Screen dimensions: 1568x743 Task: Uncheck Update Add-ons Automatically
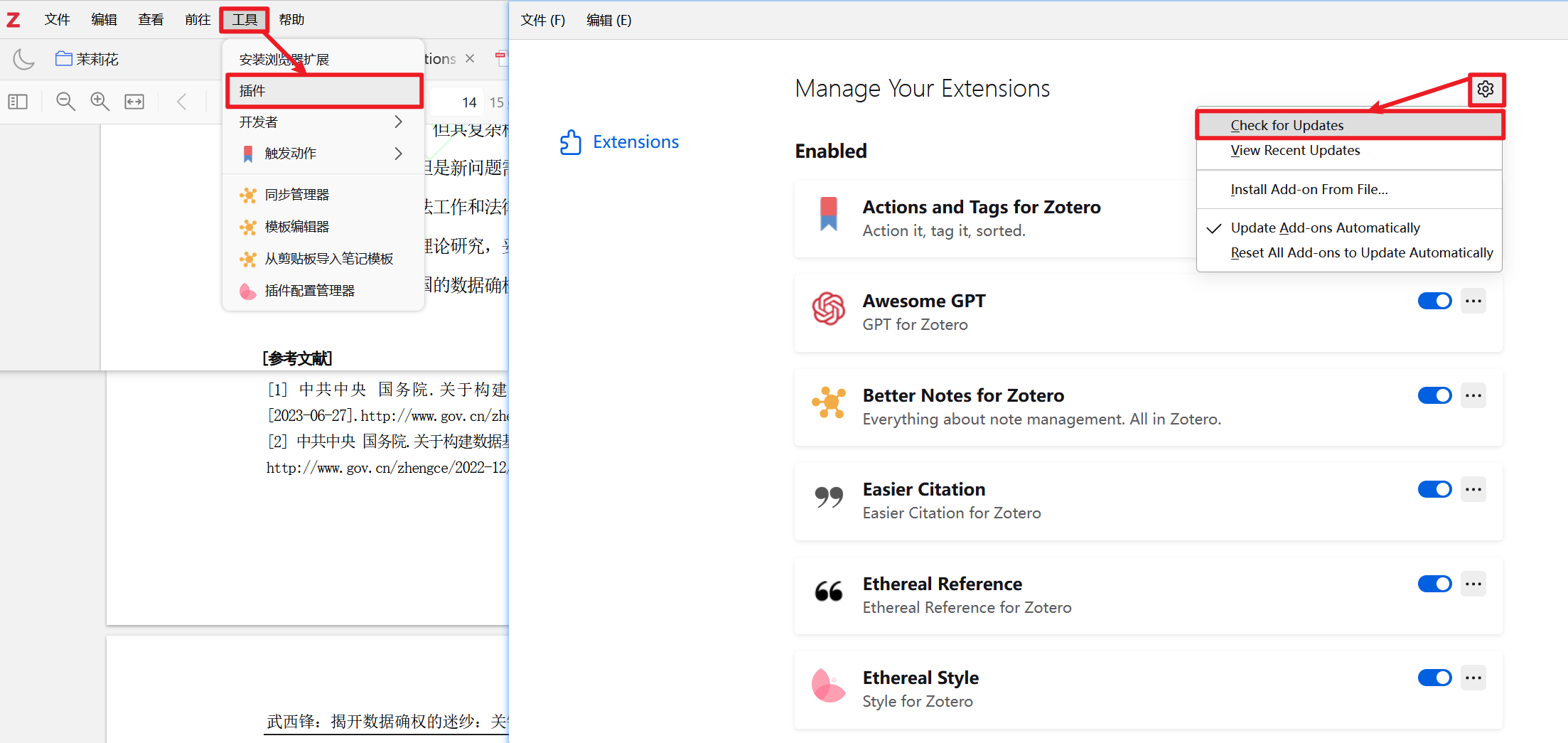[1349, 228]
